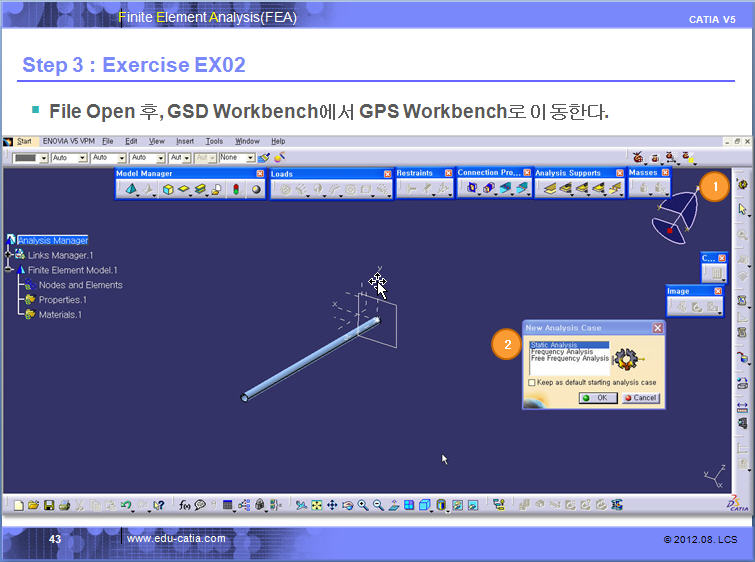Choose Free Frequency Analysis case type
Image resolution: width=755 pixels, height=562 pixels.
click(569, 358)
